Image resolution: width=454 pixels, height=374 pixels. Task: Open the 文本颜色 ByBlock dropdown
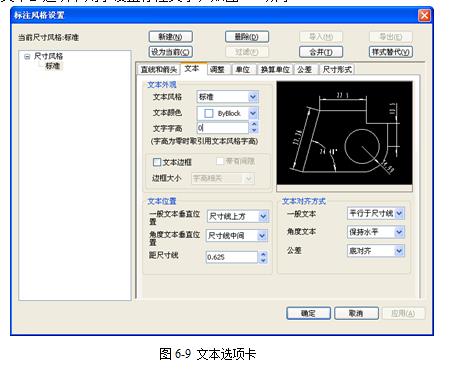253,113
